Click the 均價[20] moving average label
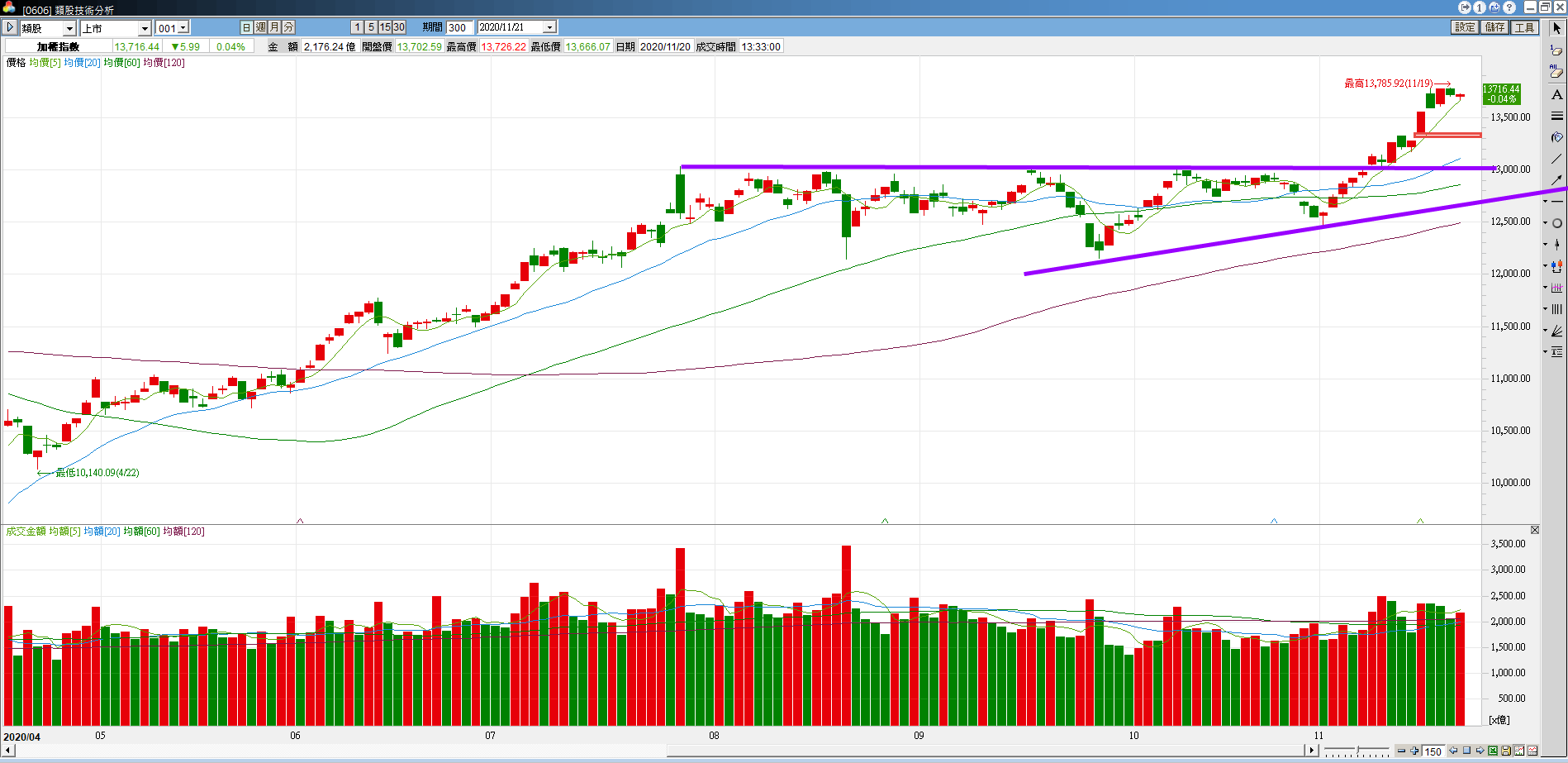 click(x=82, y=63)
